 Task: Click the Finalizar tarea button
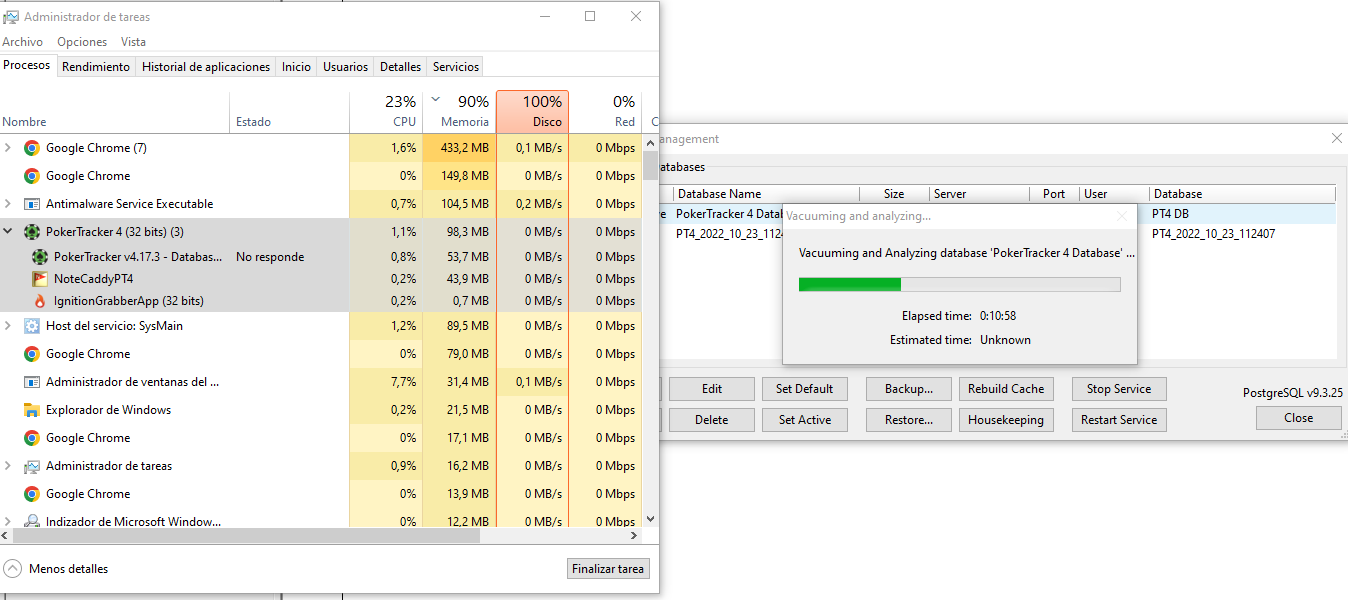608,569
